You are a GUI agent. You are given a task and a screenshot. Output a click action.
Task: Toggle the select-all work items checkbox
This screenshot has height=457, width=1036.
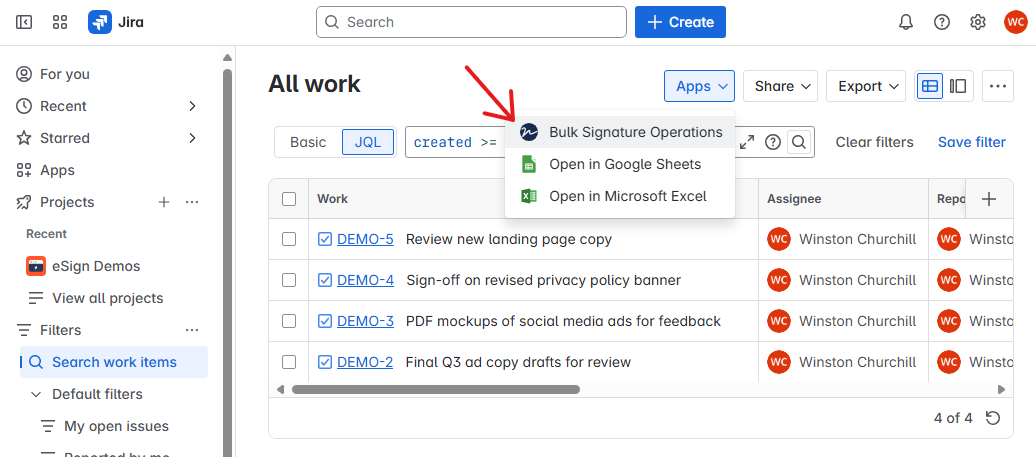(x=289, y=199)
